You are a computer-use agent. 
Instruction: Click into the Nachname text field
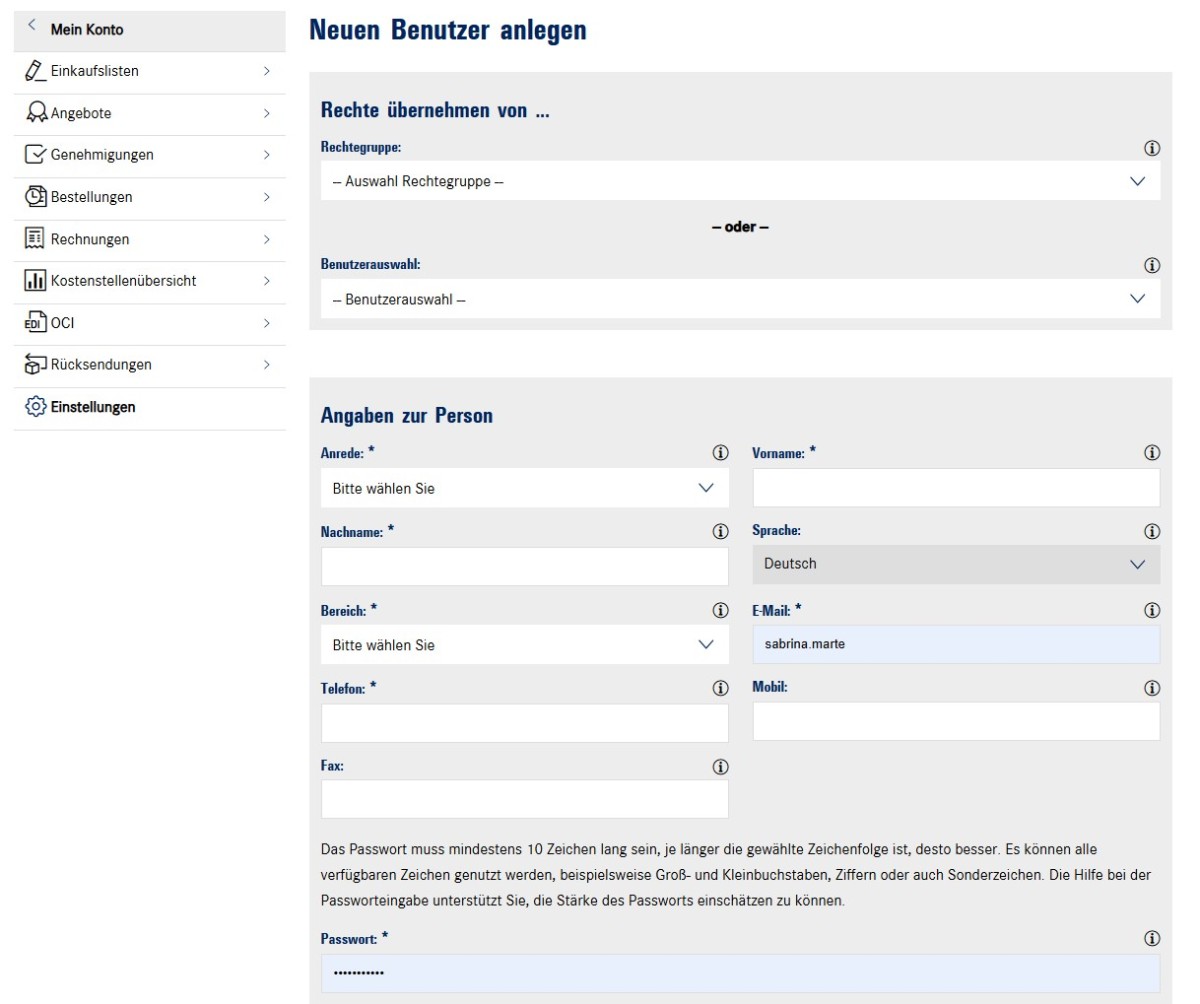[x=524, y=567]
